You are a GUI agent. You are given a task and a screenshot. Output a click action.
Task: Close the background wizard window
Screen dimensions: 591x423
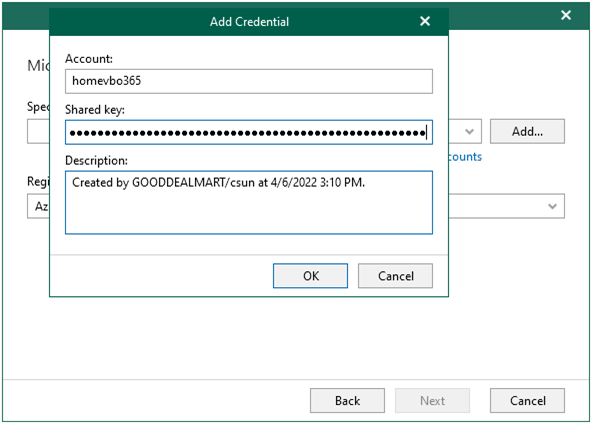[x=566, y=15]
